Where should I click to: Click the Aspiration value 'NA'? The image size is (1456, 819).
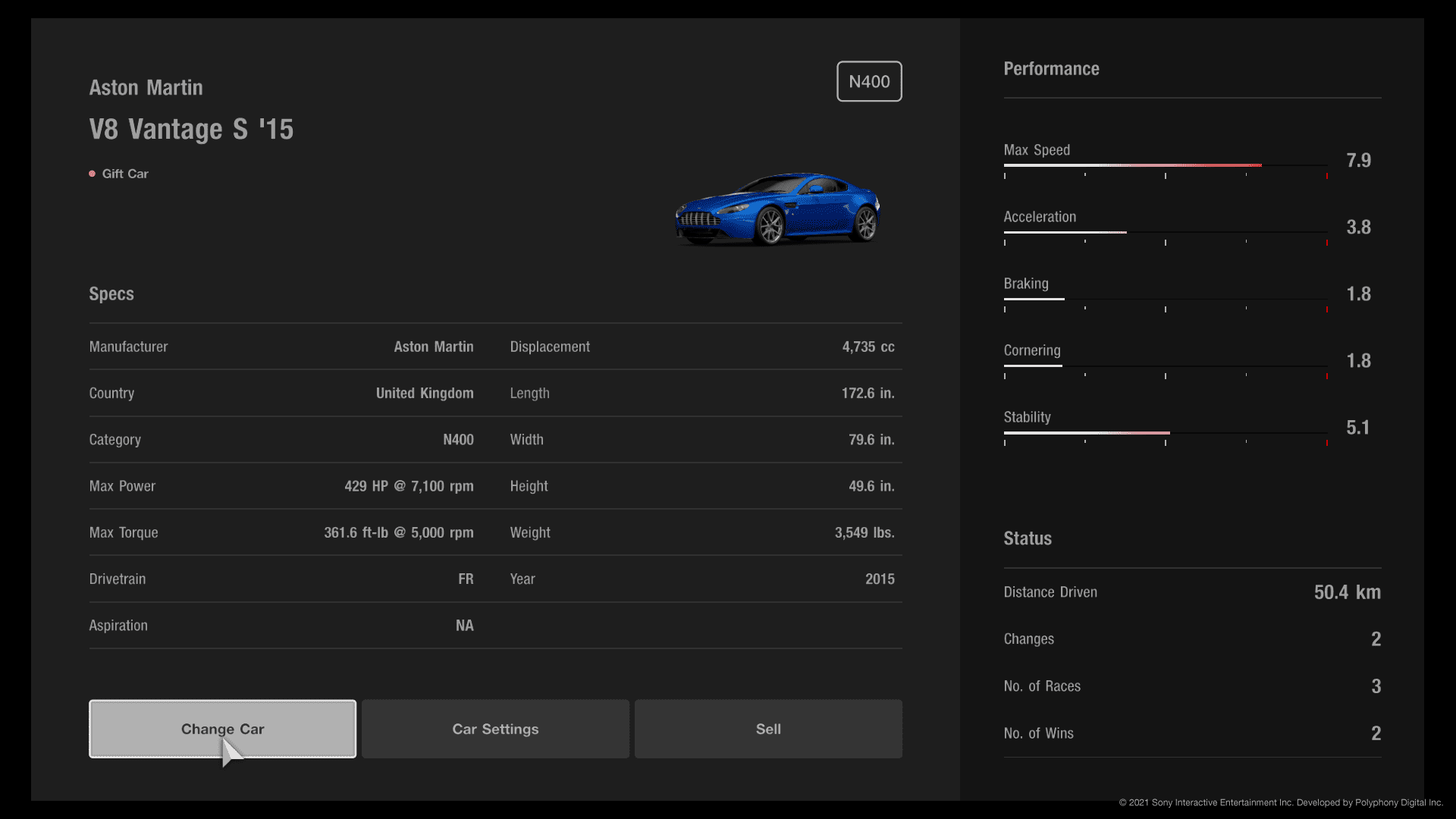[465, 626]
